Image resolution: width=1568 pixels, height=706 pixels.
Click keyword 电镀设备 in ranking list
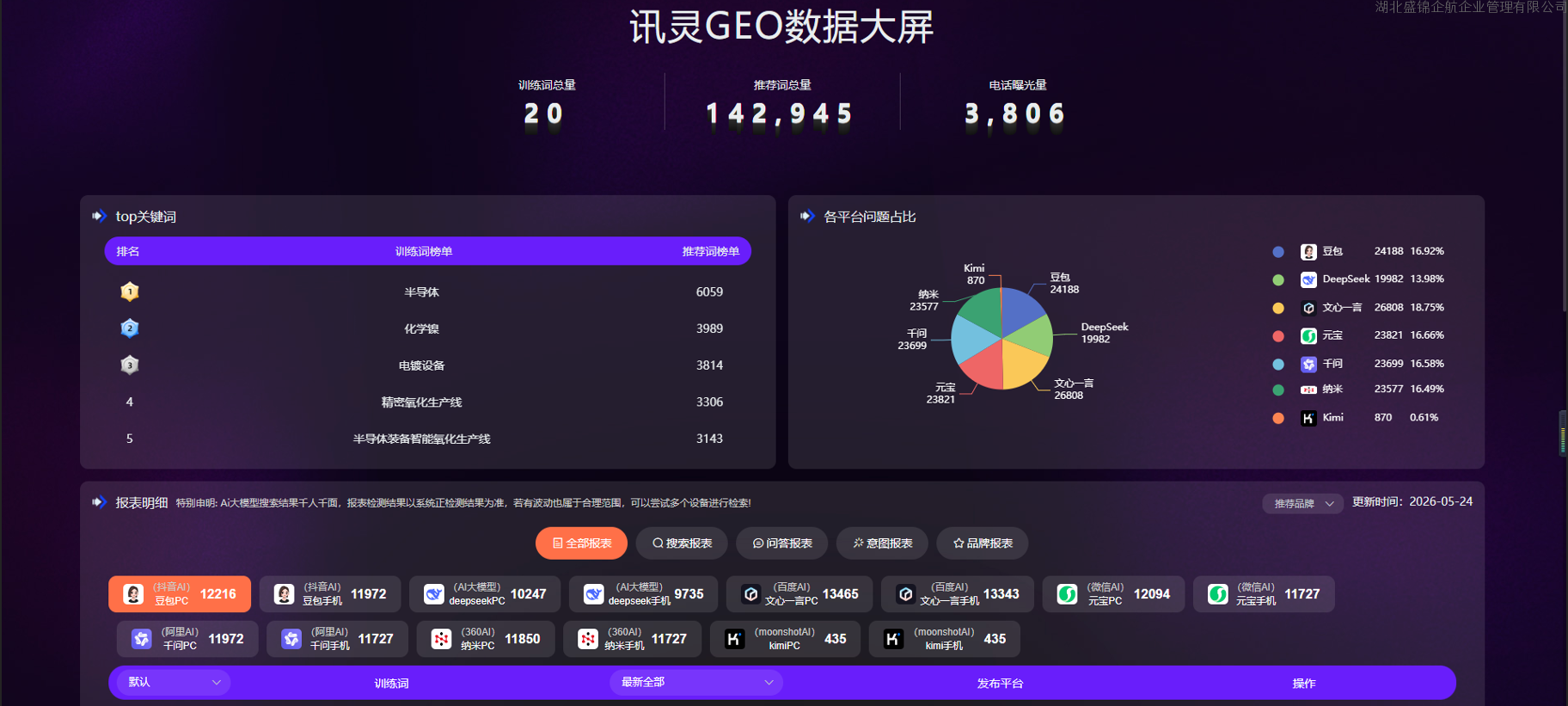(x=422, y=365)
